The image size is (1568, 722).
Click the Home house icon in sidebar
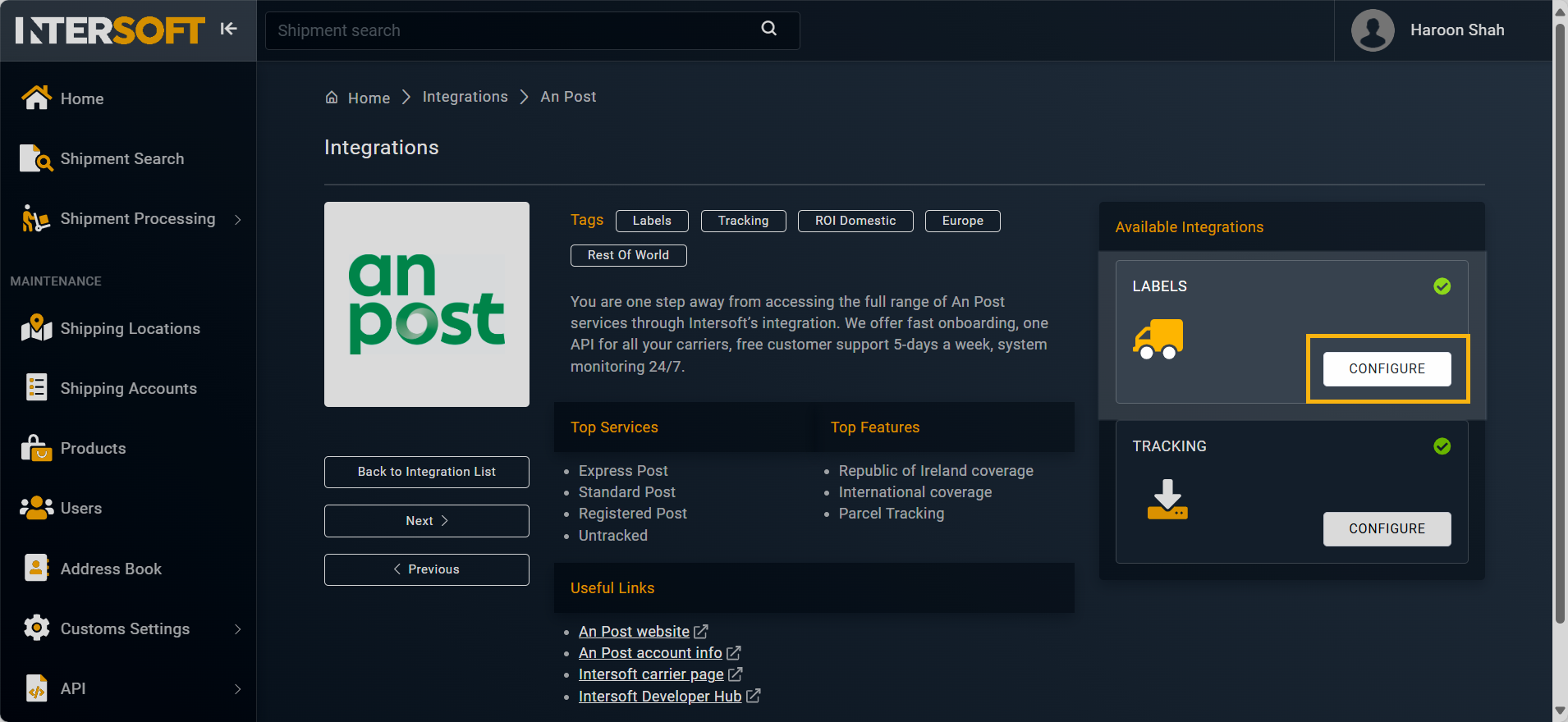click(36, 98)
